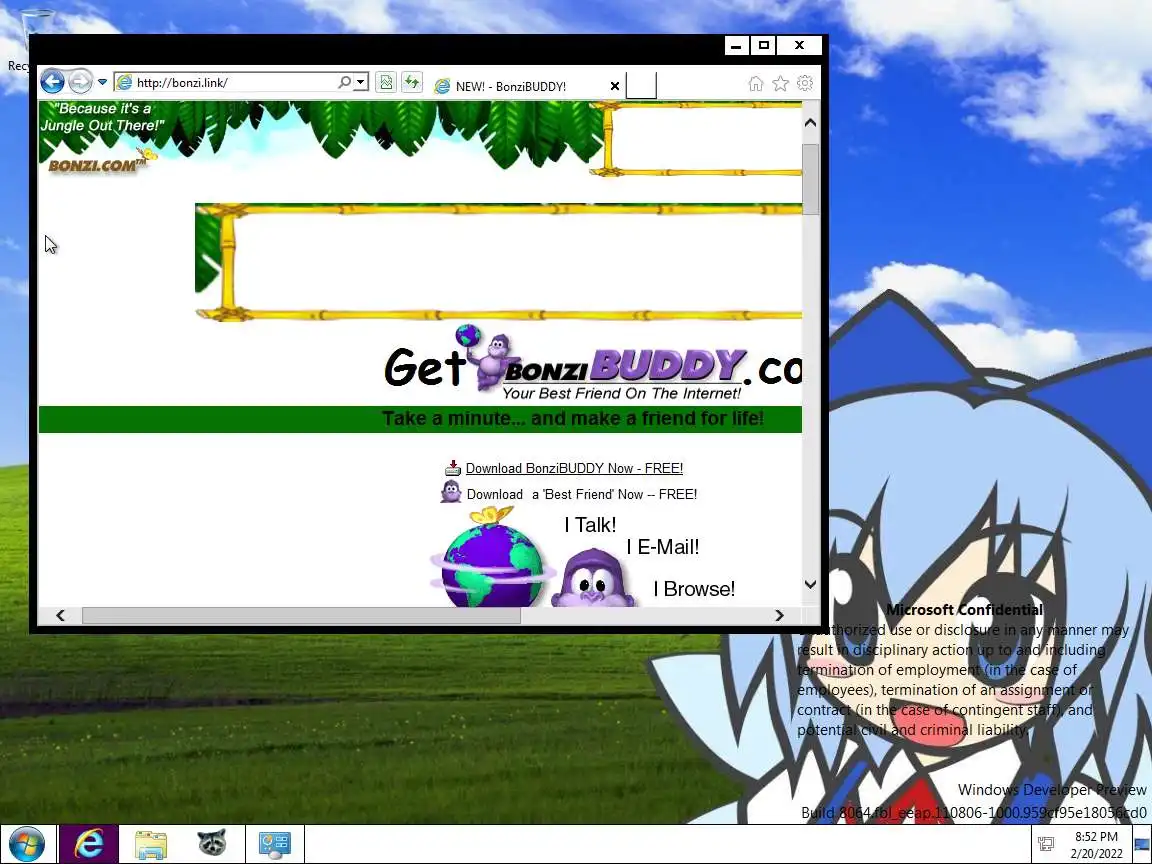Open the raccoon icon app on taskbar

click(212, 843)
